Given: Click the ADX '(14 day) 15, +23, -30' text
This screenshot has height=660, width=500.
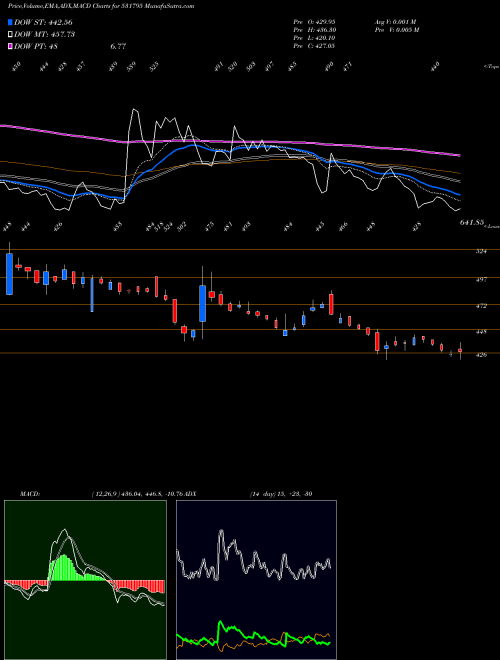Looking at the screenshot, I should pos(281,494).
